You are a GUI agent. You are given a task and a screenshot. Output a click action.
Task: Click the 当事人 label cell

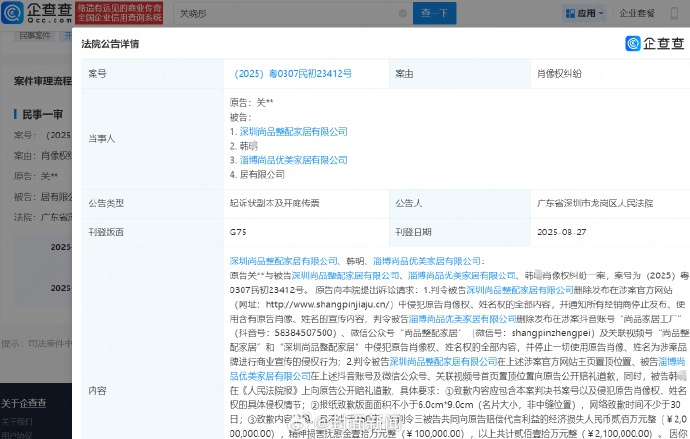152,139
